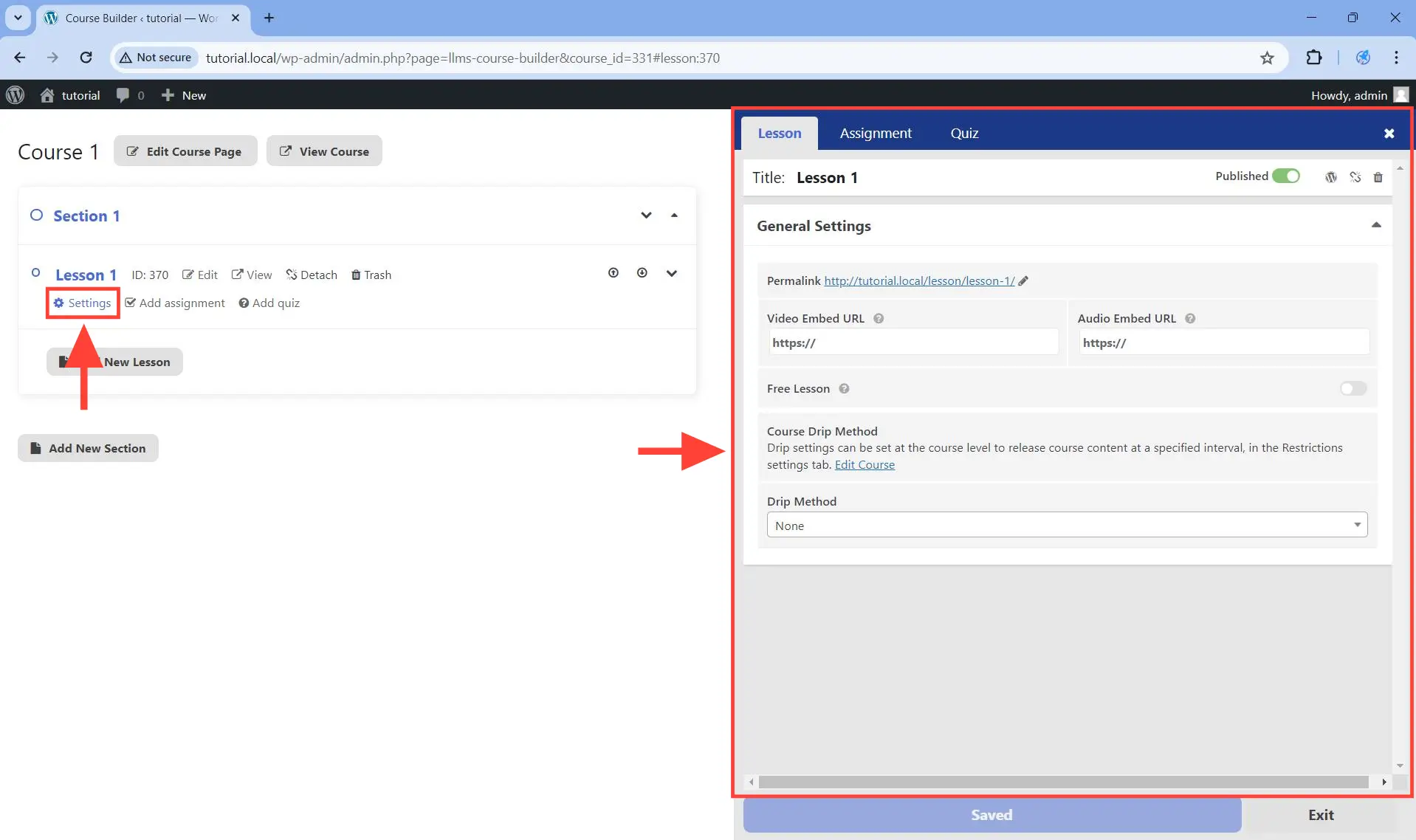This screenshot has width=1416, height=840.
Task: Show Video Embed URL help tooltip
Action: (879, 318)
